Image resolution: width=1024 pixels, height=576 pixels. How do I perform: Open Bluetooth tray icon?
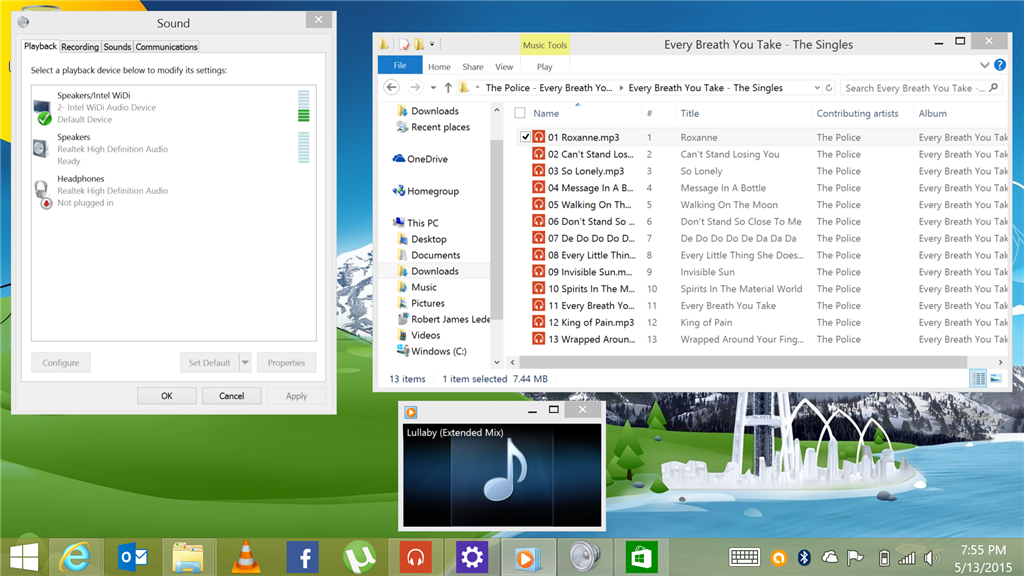(804, 557)
